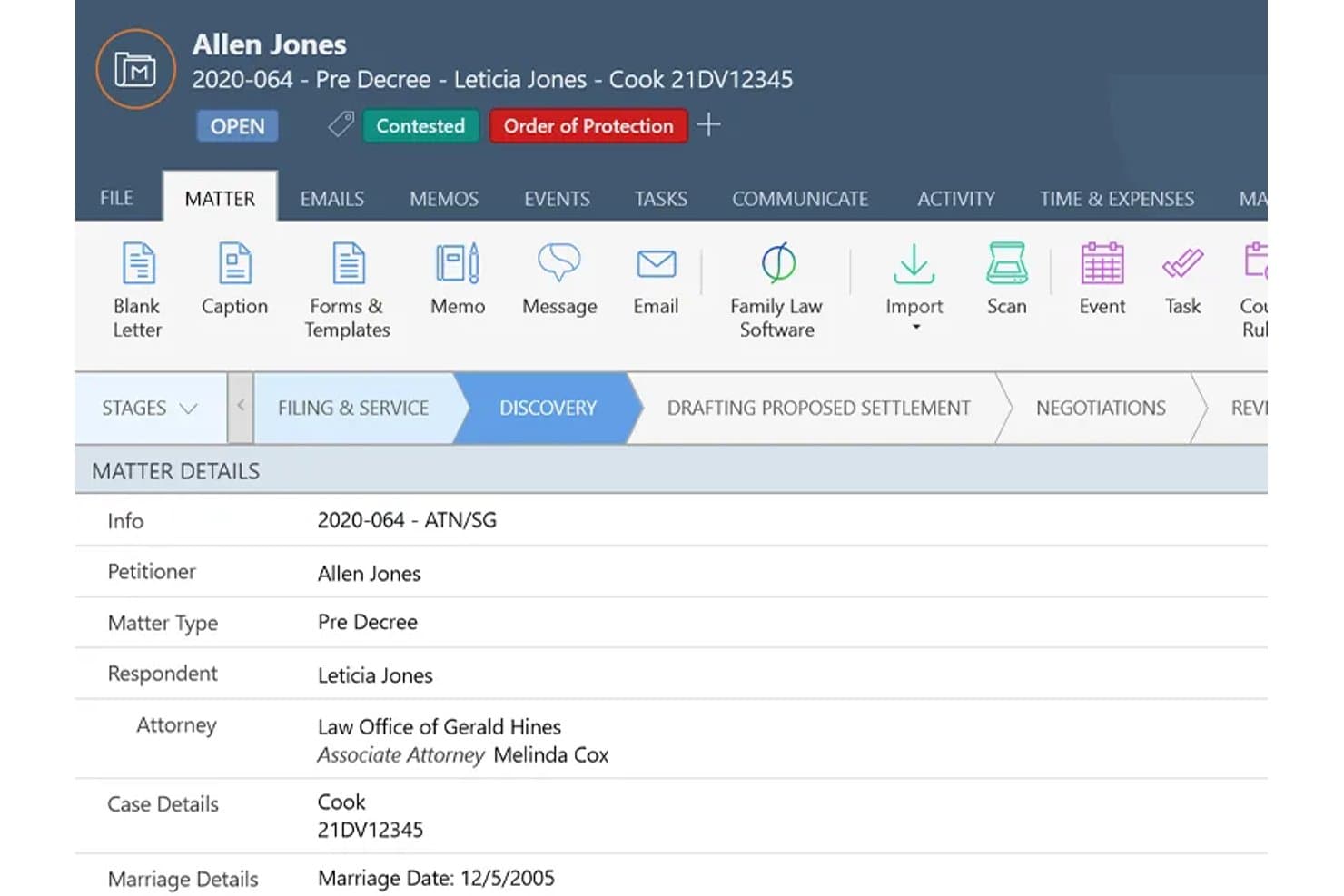1344x896 pixels.
Task: Click the Contested tag
Action: click(x=420, y=126)
